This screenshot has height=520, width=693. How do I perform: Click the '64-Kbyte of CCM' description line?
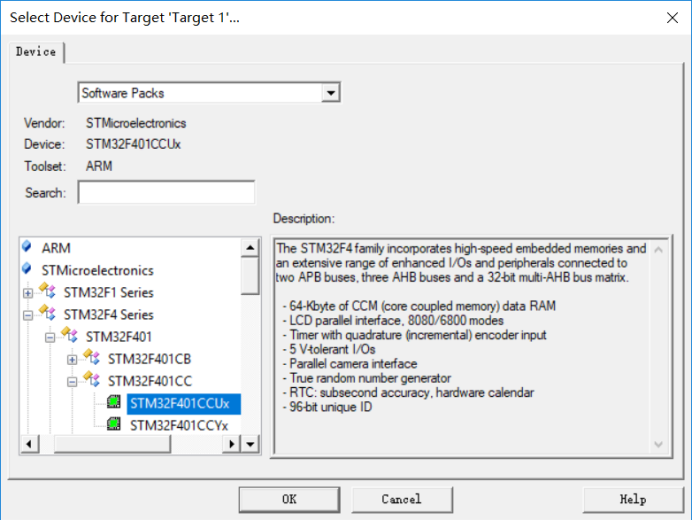(x=419, y=306)
